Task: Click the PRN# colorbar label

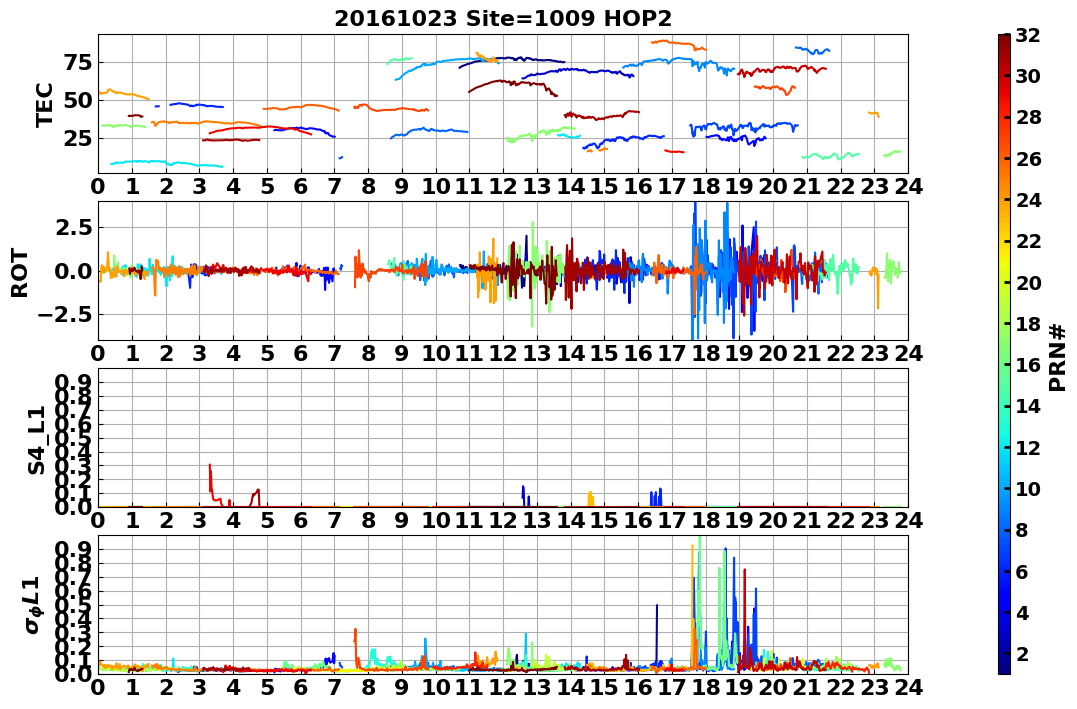Action: (1058, 358)
